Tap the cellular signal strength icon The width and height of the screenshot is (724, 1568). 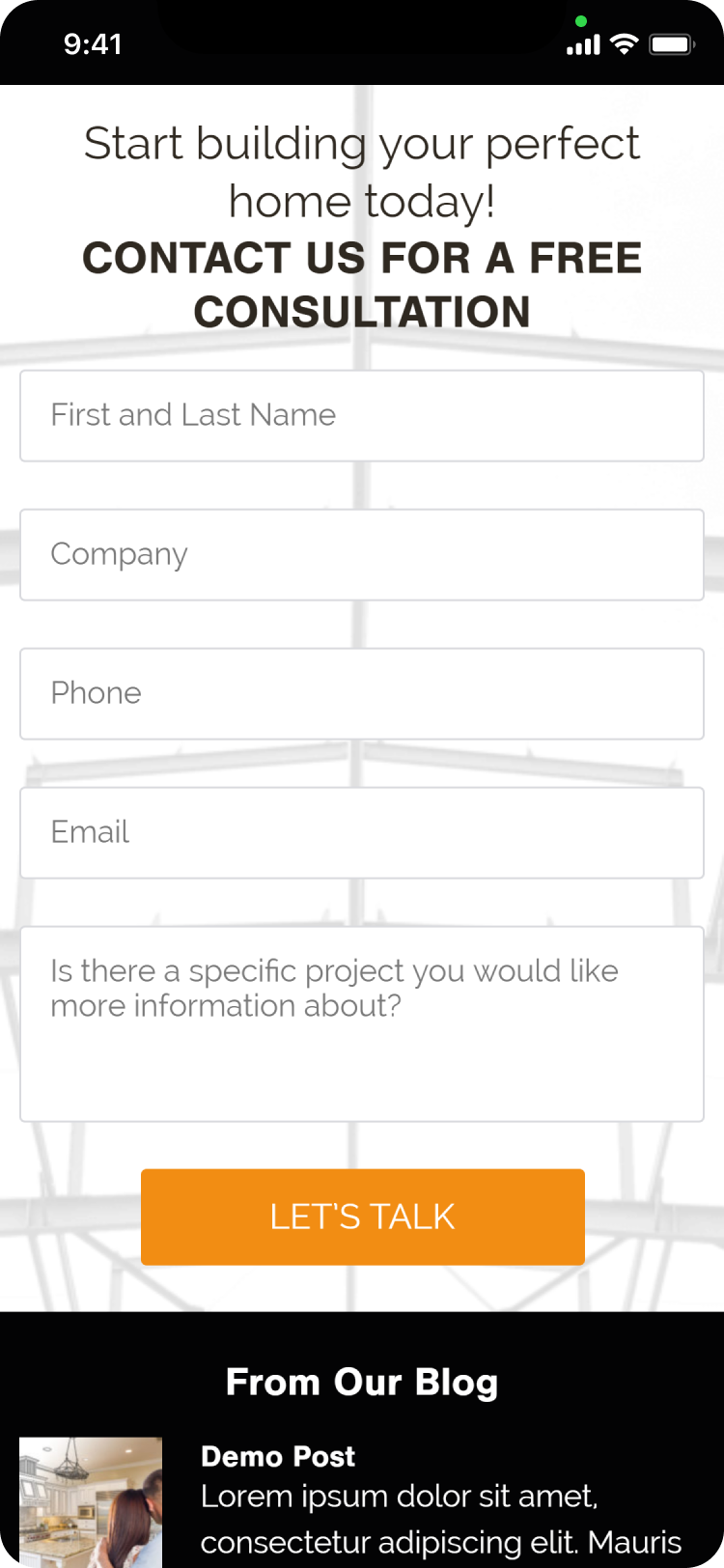[583, 44]
